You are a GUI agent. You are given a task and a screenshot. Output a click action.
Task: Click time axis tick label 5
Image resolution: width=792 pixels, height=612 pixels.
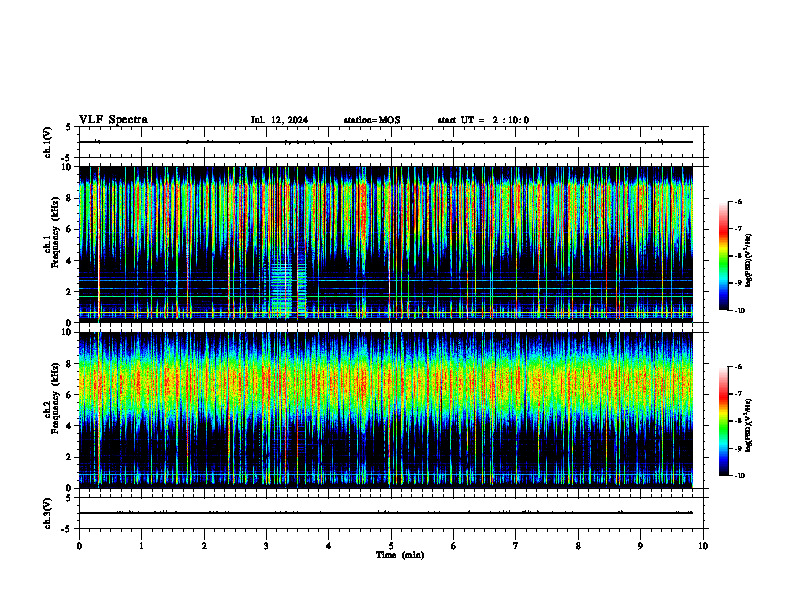click(391, 546)
